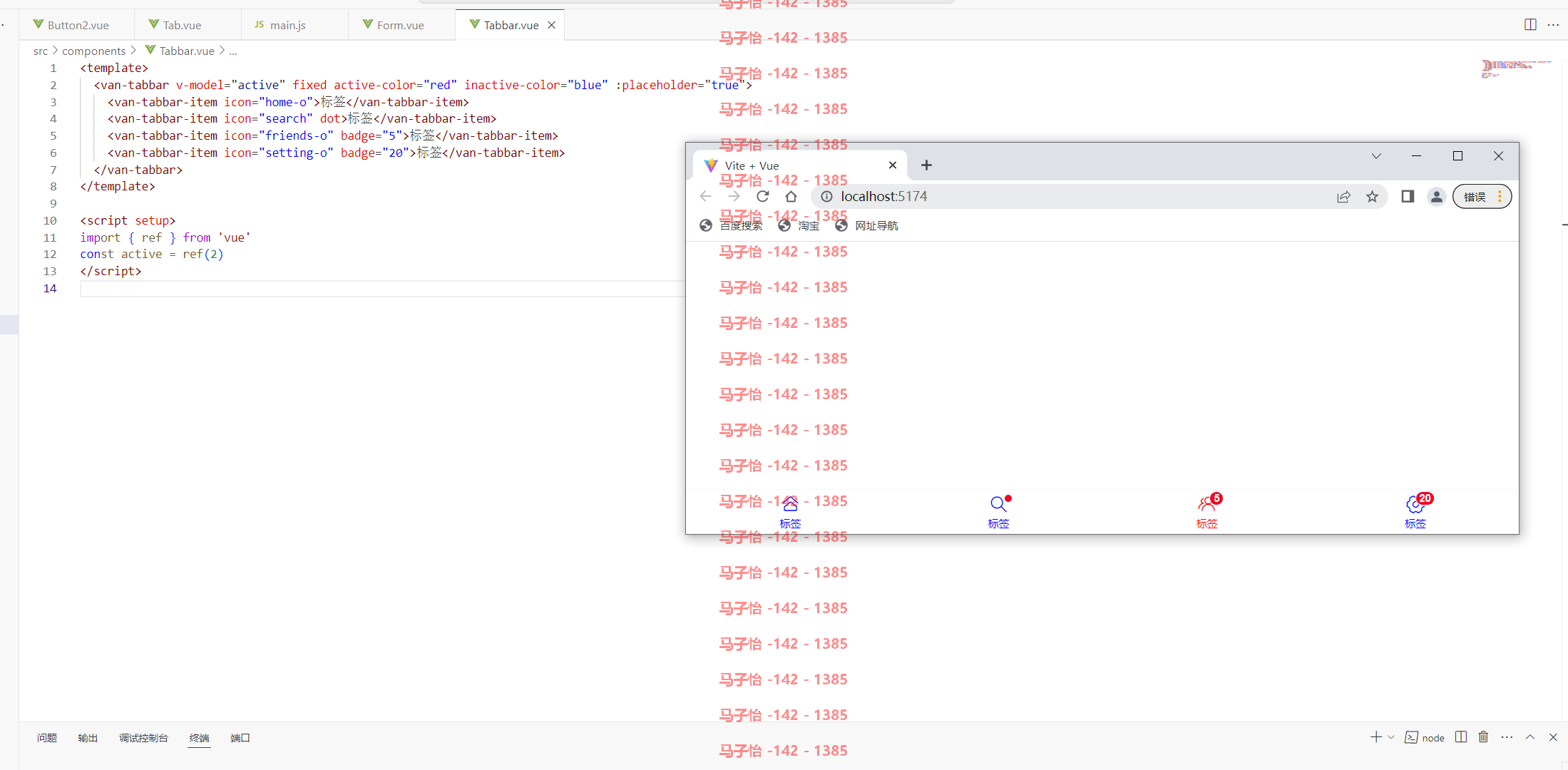Close the Tabbar.vue editor tab
This screenshot has width=1568, height=770.
(x=551, y=25)
